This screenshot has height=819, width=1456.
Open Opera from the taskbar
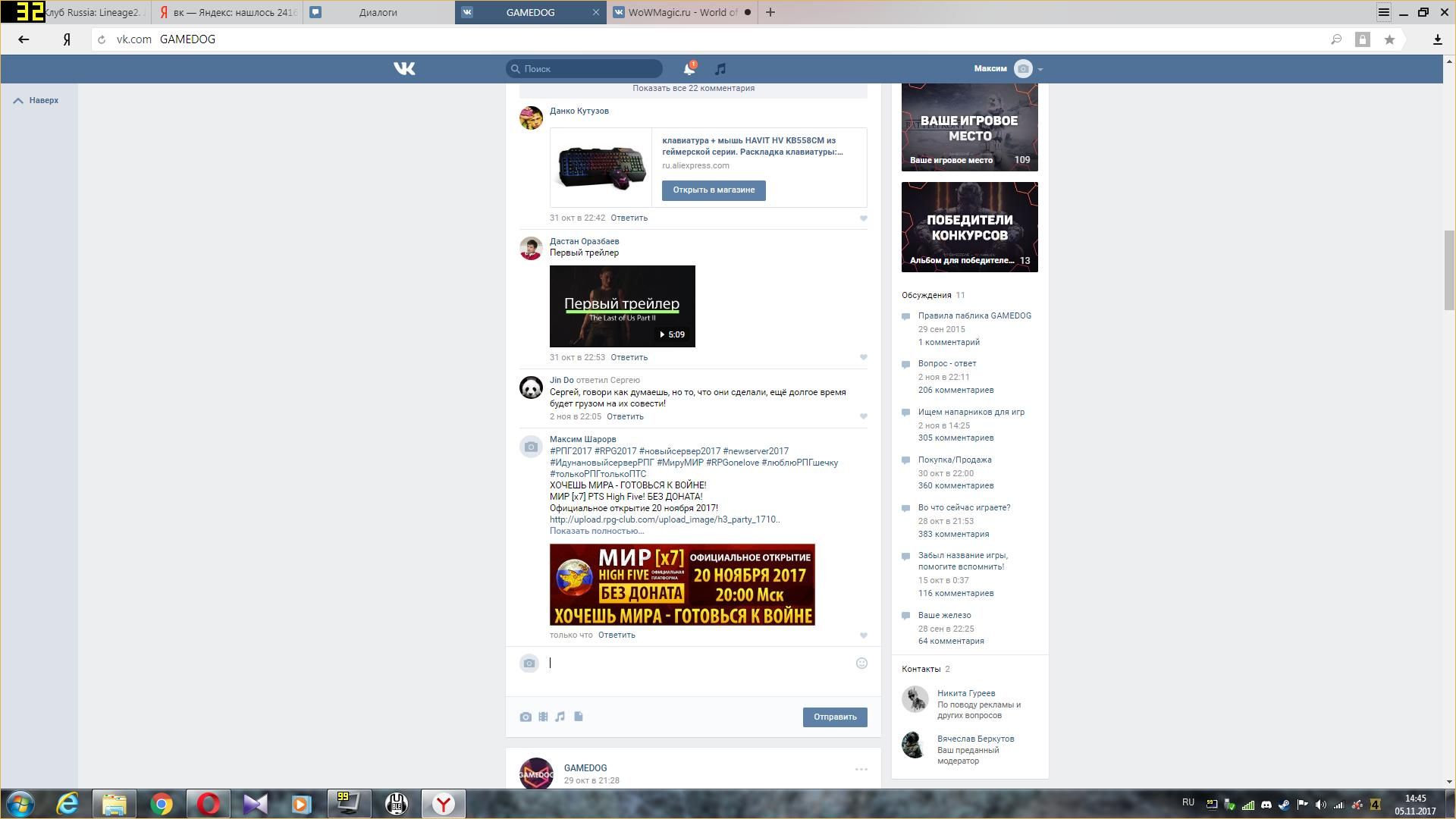[x=208, y=804]
